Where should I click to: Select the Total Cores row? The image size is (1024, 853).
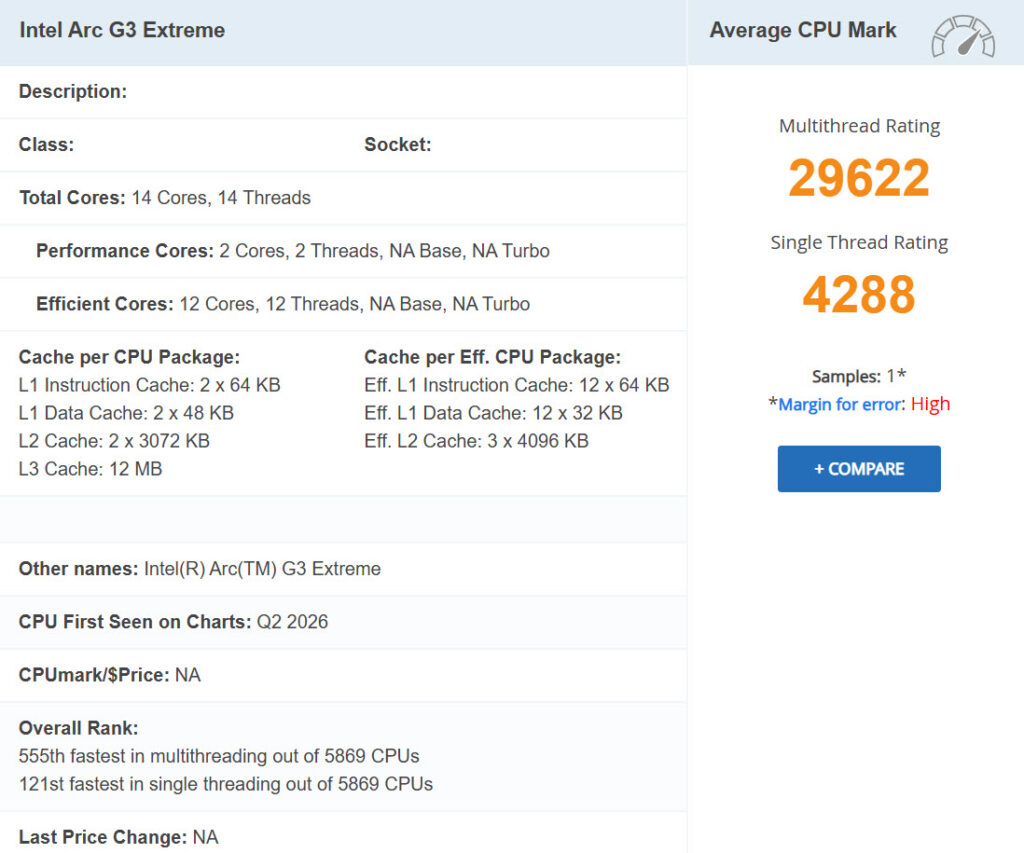pos(163,197)
